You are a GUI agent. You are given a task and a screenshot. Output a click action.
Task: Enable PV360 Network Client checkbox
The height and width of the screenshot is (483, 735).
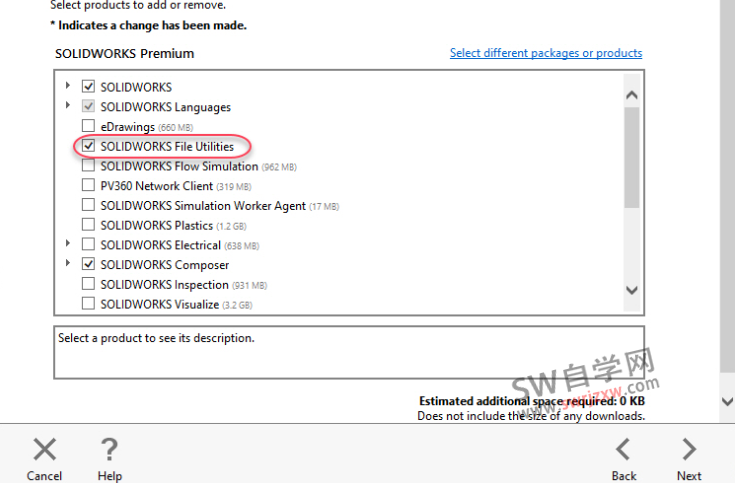88,185
